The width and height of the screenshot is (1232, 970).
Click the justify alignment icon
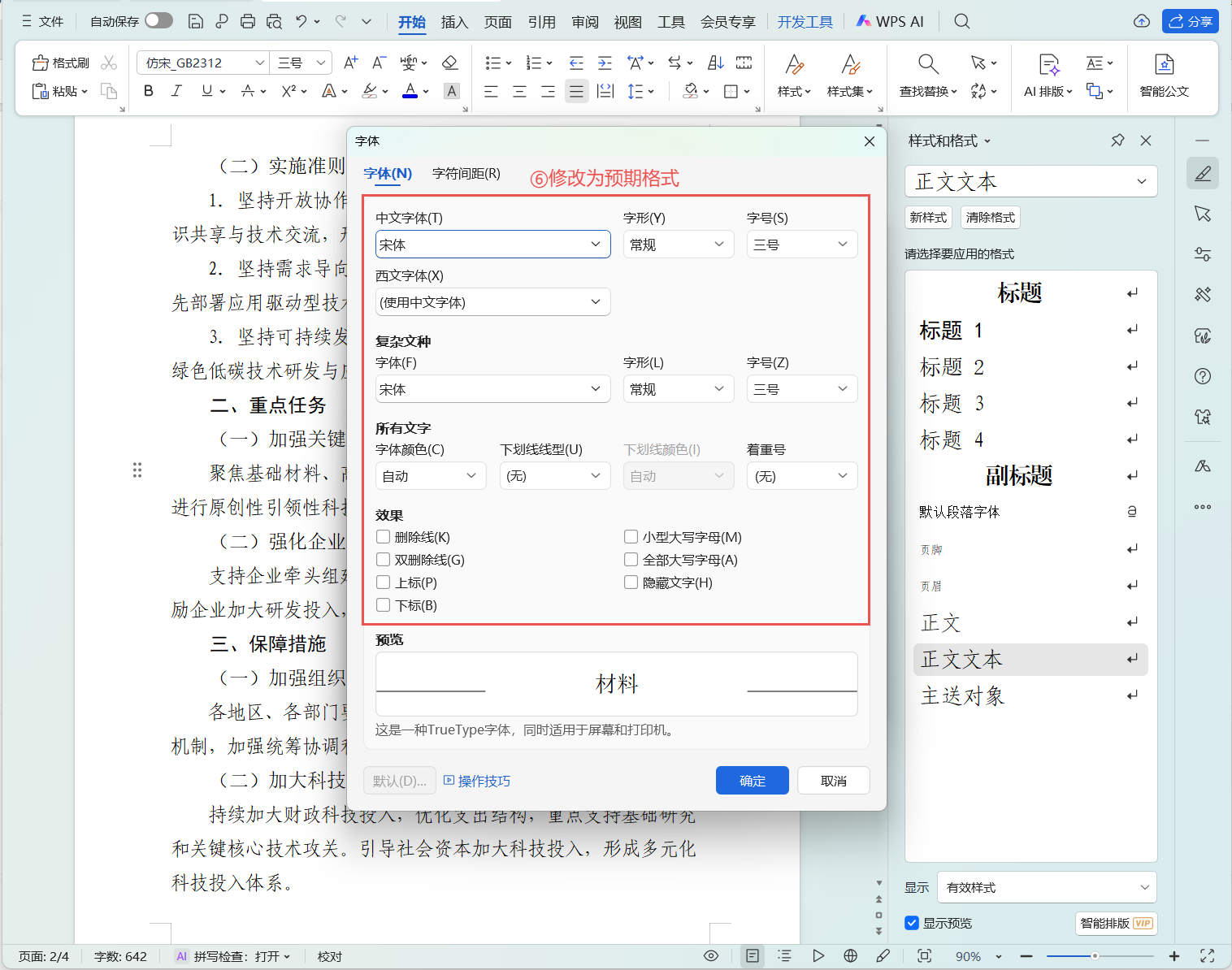(576, 91)
